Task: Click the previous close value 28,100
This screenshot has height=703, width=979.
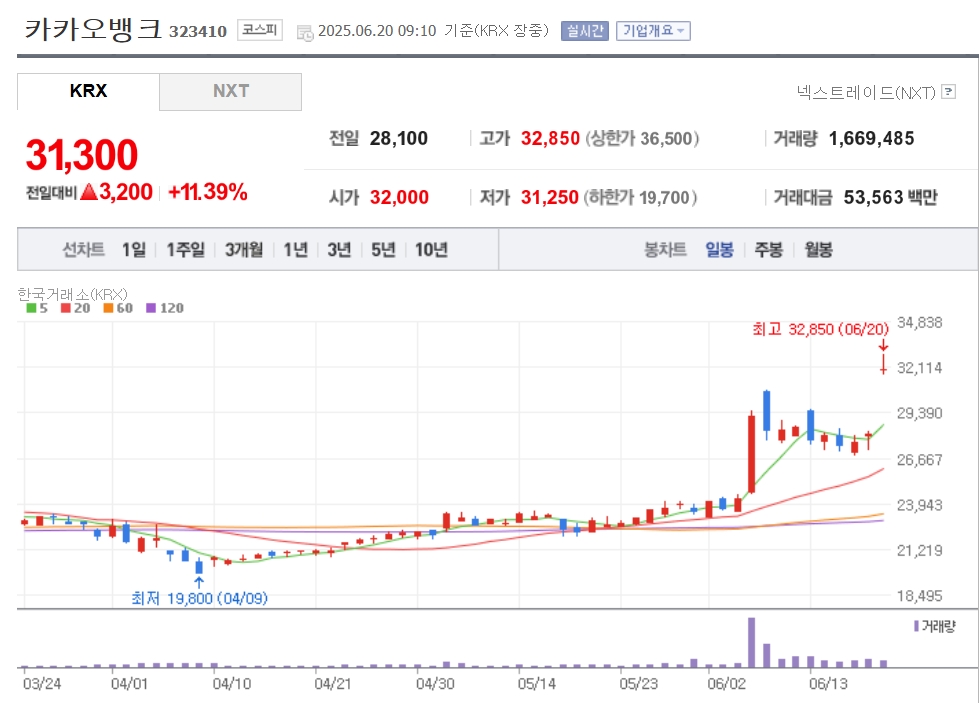Action: tap(398, 139)
